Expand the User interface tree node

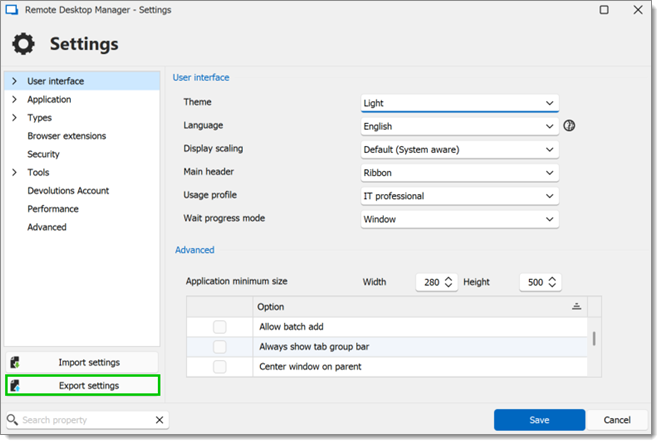[x=14, y=81]
